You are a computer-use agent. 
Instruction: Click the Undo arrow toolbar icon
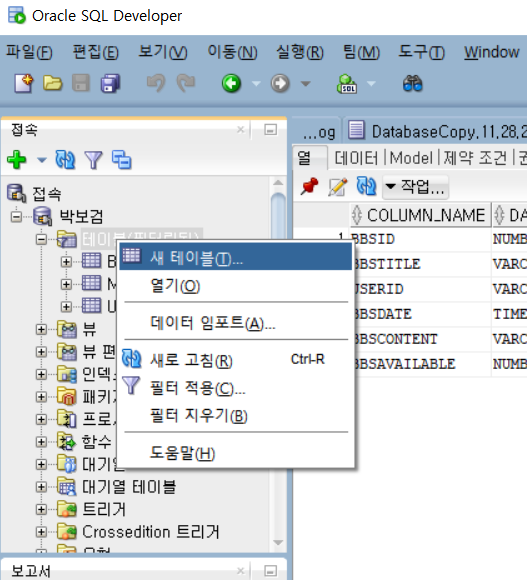click(x=156, y=83)
